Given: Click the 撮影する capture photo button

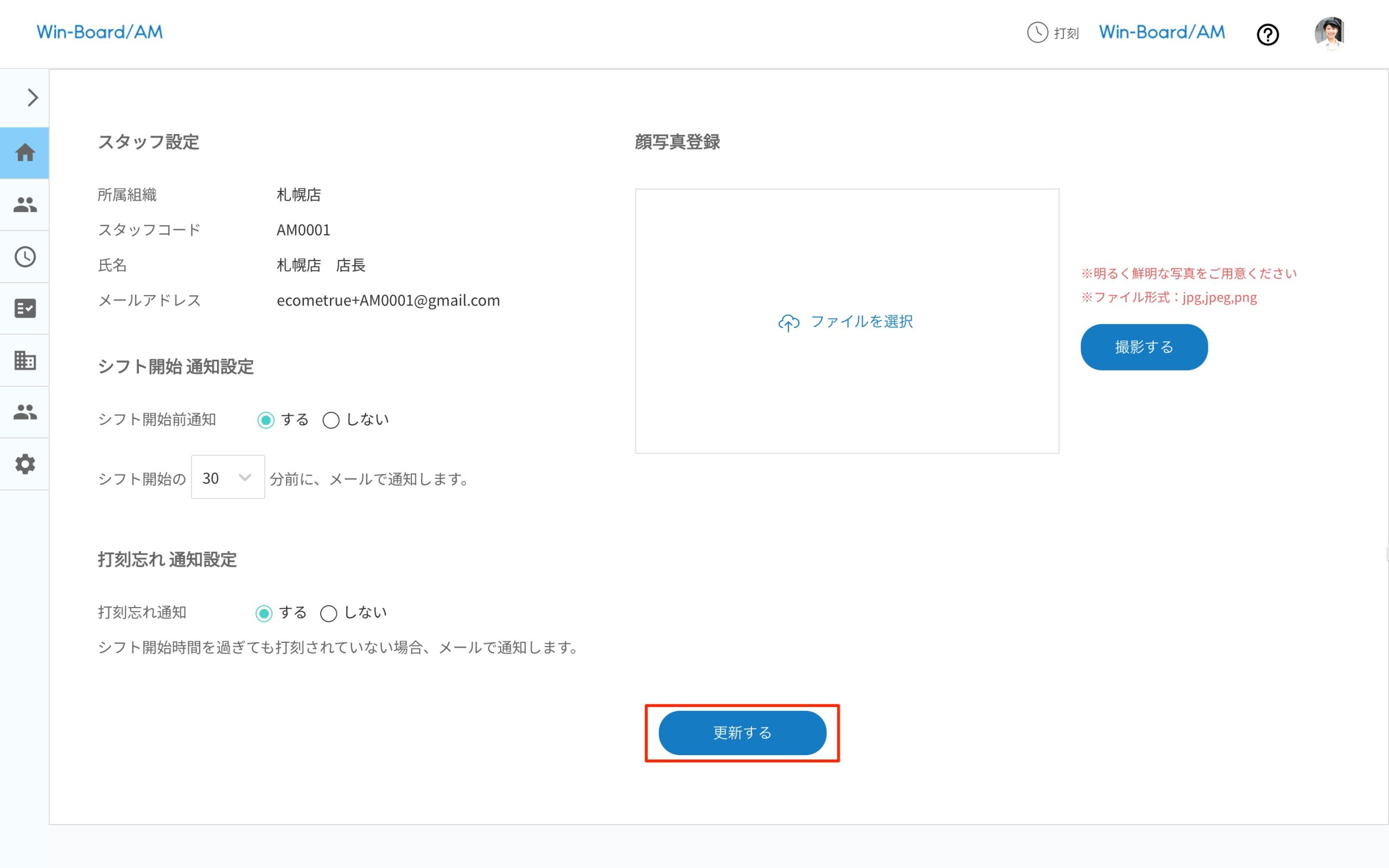Looking at the screenshot, I should point(1143,347).
